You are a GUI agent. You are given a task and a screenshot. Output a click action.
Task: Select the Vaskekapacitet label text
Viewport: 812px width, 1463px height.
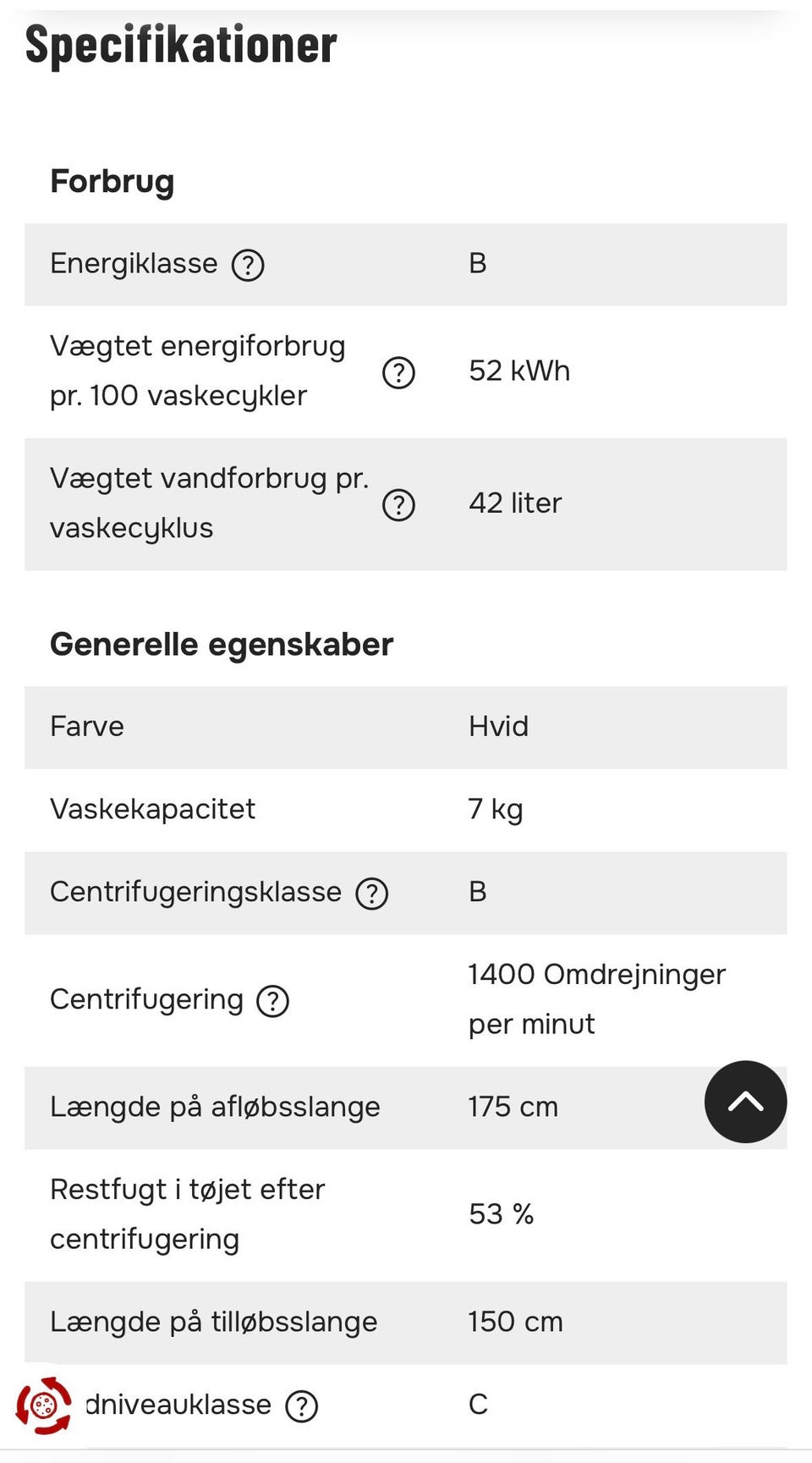coord(152,809)
